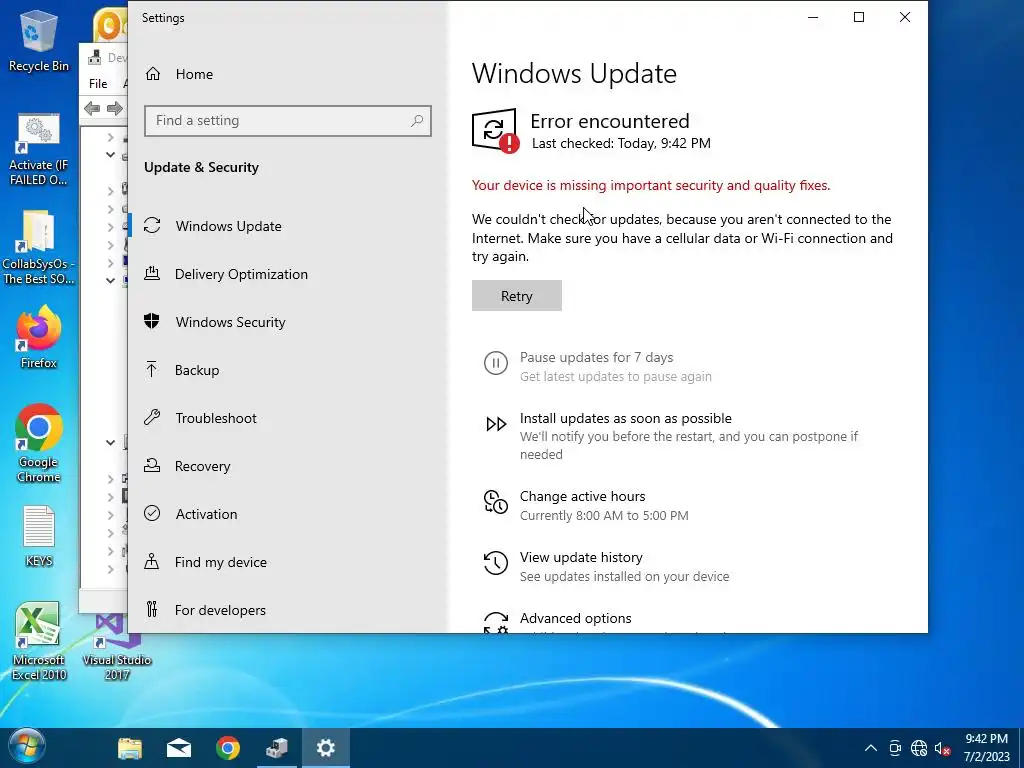
Task: Launch Chrome from taskbar
Action: pos(228,748)
